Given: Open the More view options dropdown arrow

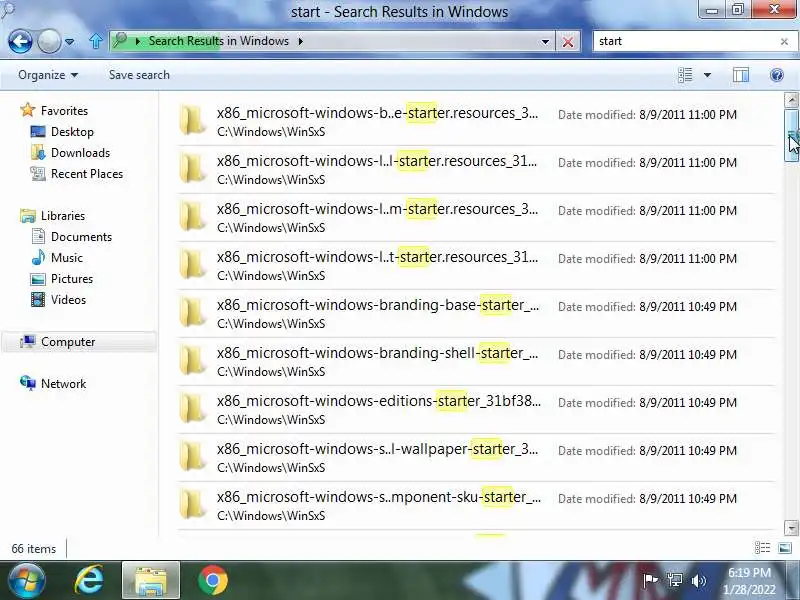Looking at the screenshot, I should tap(707, 75).
